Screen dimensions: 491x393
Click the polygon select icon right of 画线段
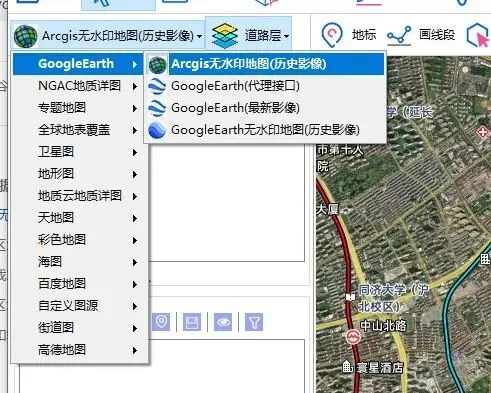pyautogui.click(x=477, y=35)
